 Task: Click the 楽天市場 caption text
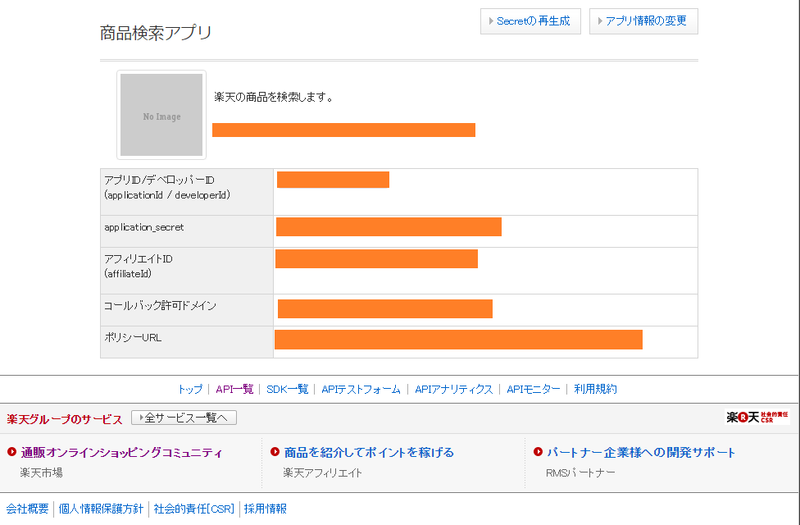(41, 473)
